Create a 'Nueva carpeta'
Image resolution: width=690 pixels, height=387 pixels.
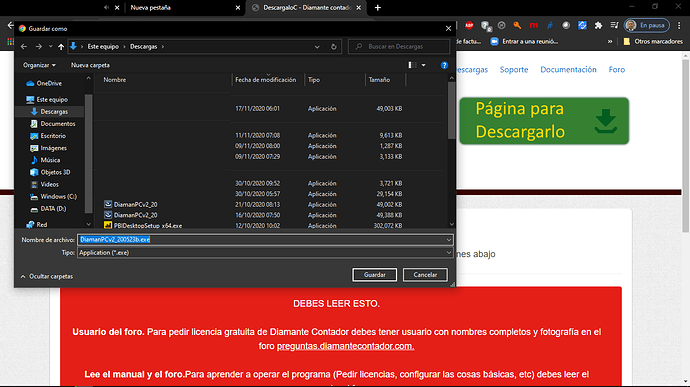tap(90, 65)
